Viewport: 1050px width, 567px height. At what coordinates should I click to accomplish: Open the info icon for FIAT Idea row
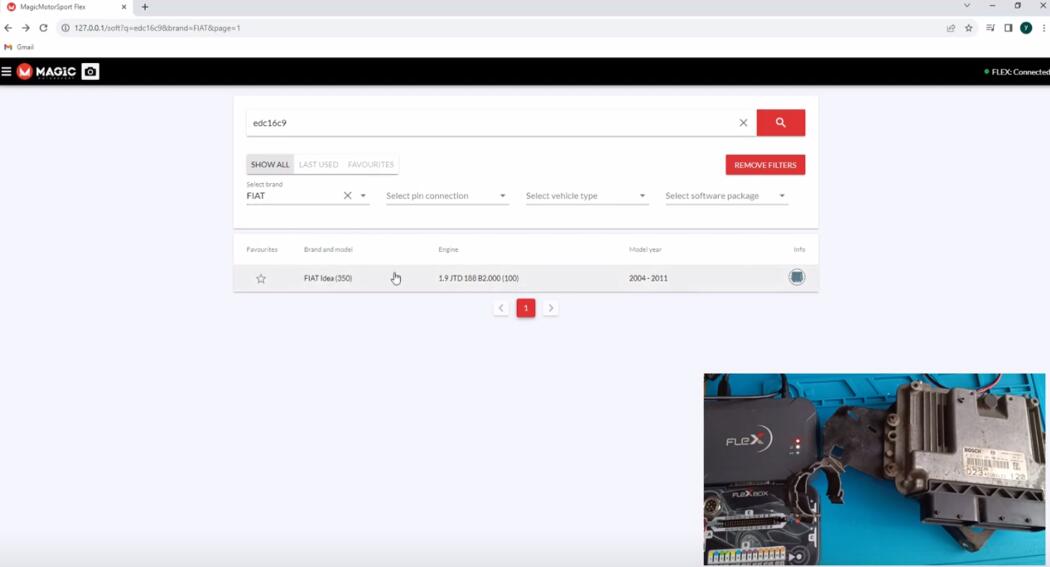[x=796, y=277]
